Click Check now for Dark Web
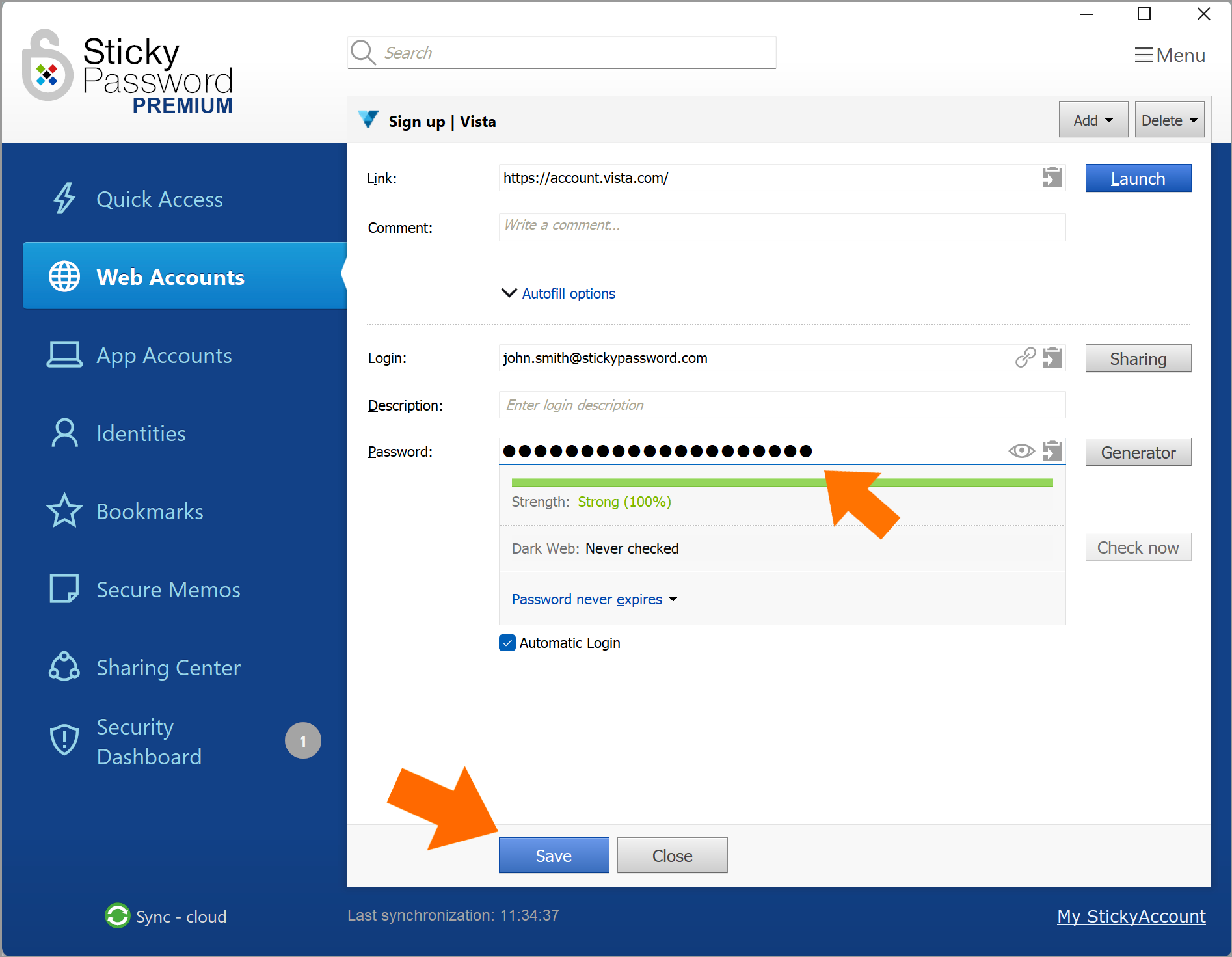The height and width of the screenshot is (957, 1232). point(1138,547)
